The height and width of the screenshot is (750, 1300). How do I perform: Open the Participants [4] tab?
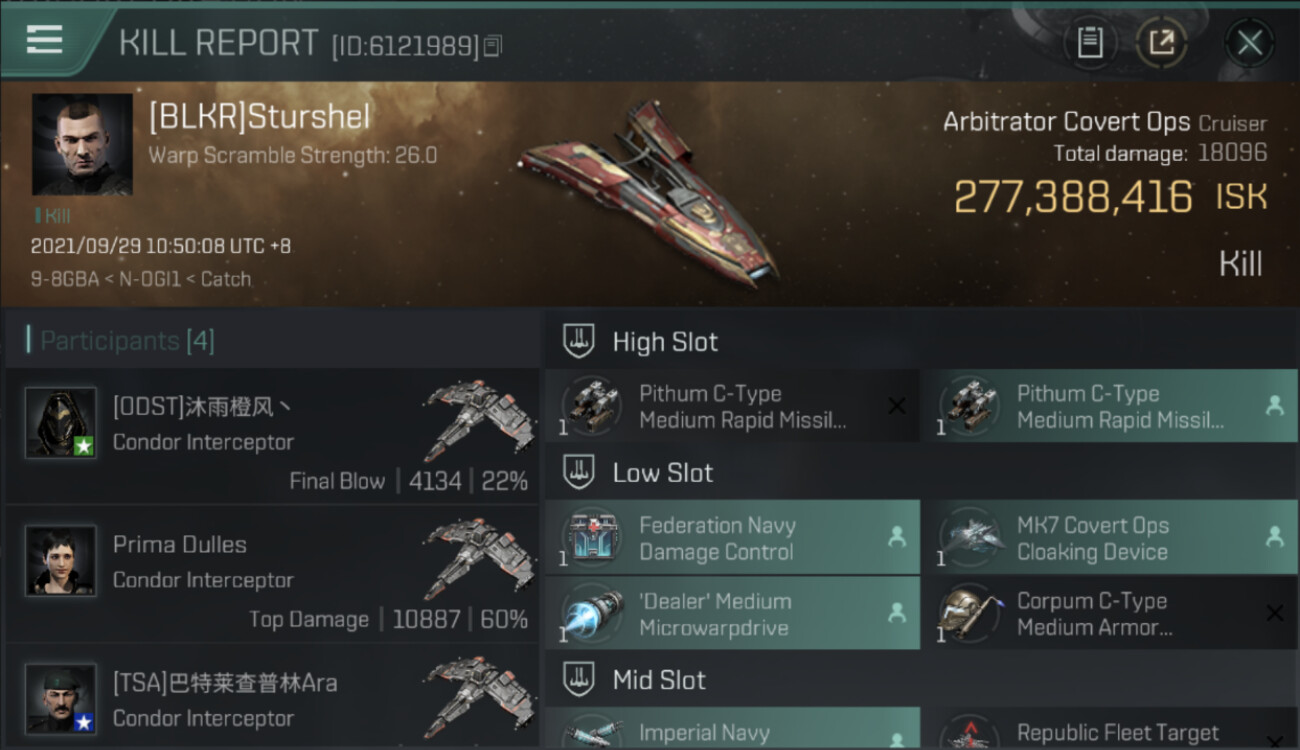click(127, 341)
